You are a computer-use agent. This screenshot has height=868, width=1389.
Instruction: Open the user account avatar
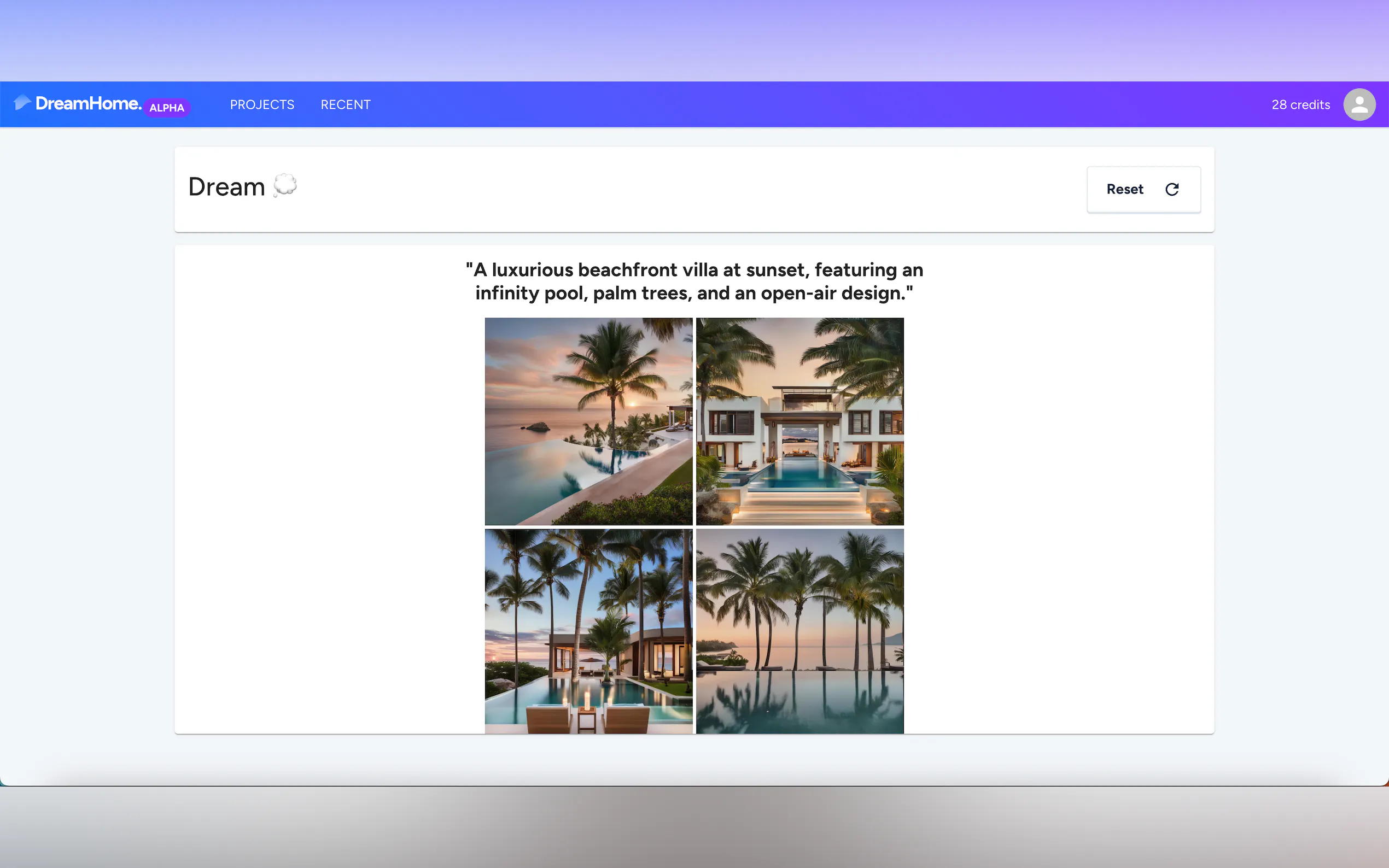tap(1358, 104)
